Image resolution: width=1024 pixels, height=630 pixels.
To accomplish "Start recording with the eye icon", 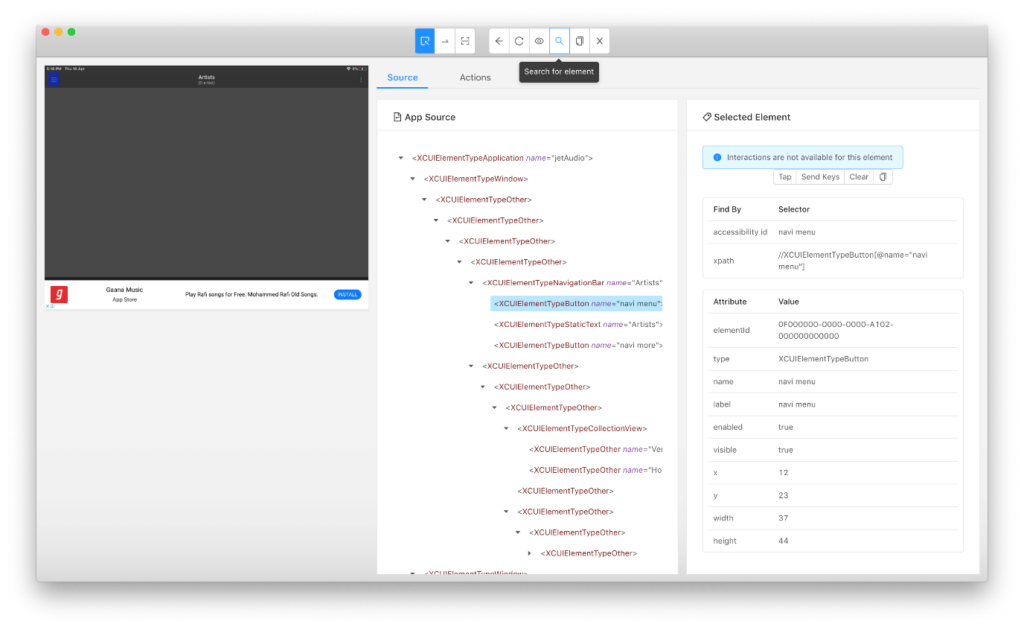I will (x=539, y=41).
